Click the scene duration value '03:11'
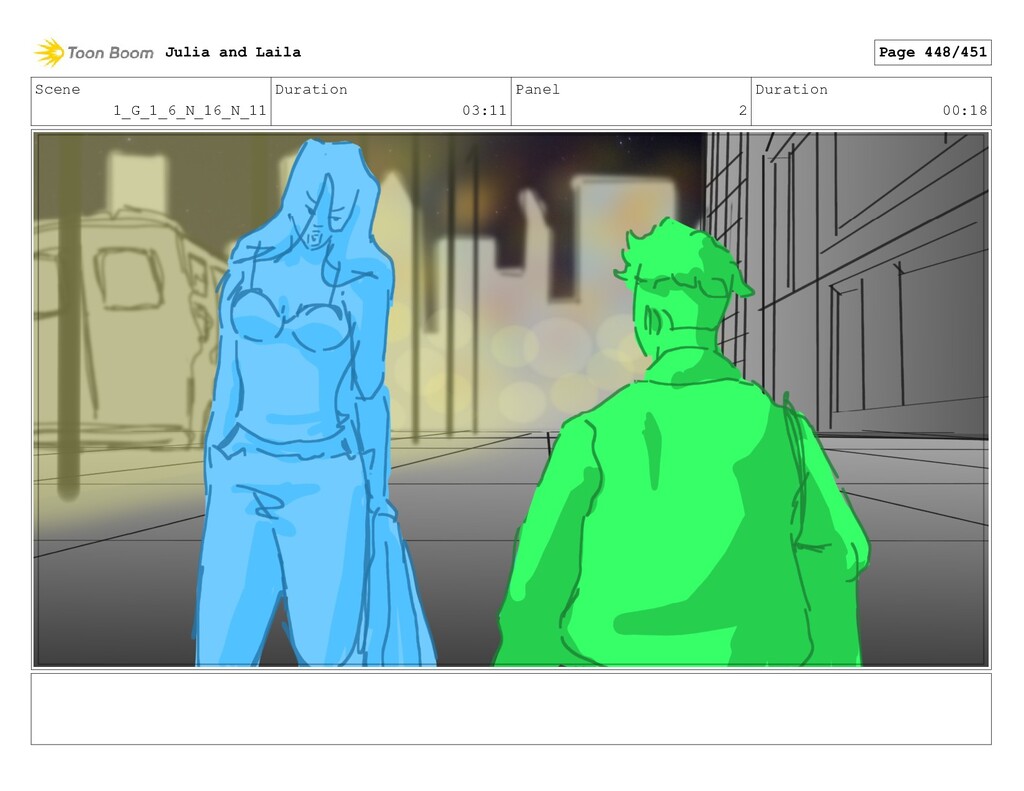Image resolution: width=1024 pixels, height=791 pixels. tap(484, 110)
